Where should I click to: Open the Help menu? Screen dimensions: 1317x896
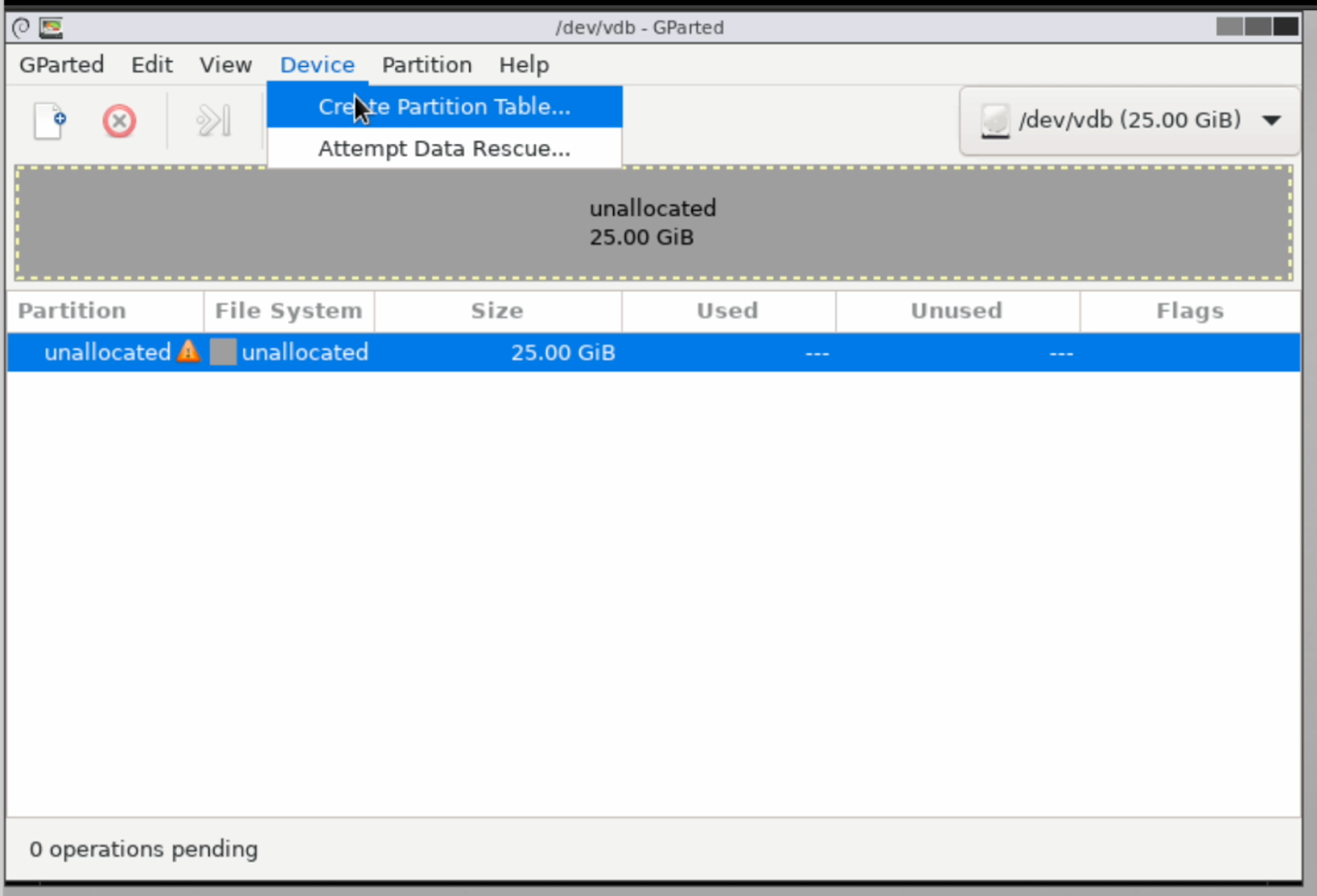[x=524, y=65]
